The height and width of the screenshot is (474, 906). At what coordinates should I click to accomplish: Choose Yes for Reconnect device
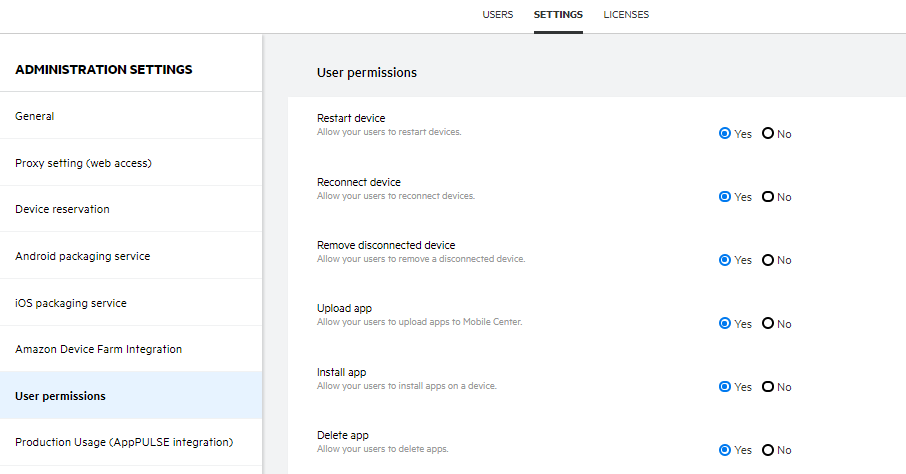(x=725, y=197)
